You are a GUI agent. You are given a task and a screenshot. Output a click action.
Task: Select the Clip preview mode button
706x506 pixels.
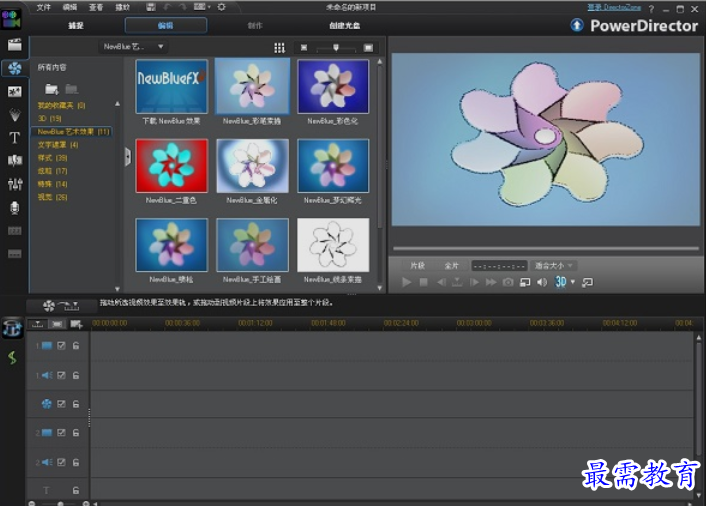[417, 266]
